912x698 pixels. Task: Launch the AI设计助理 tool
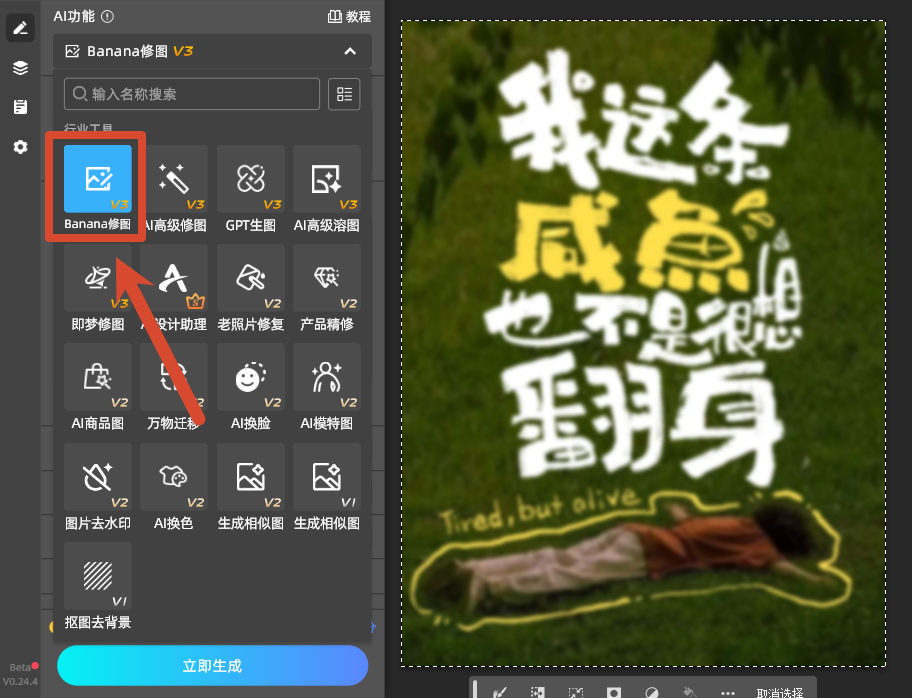pos(174,278)
